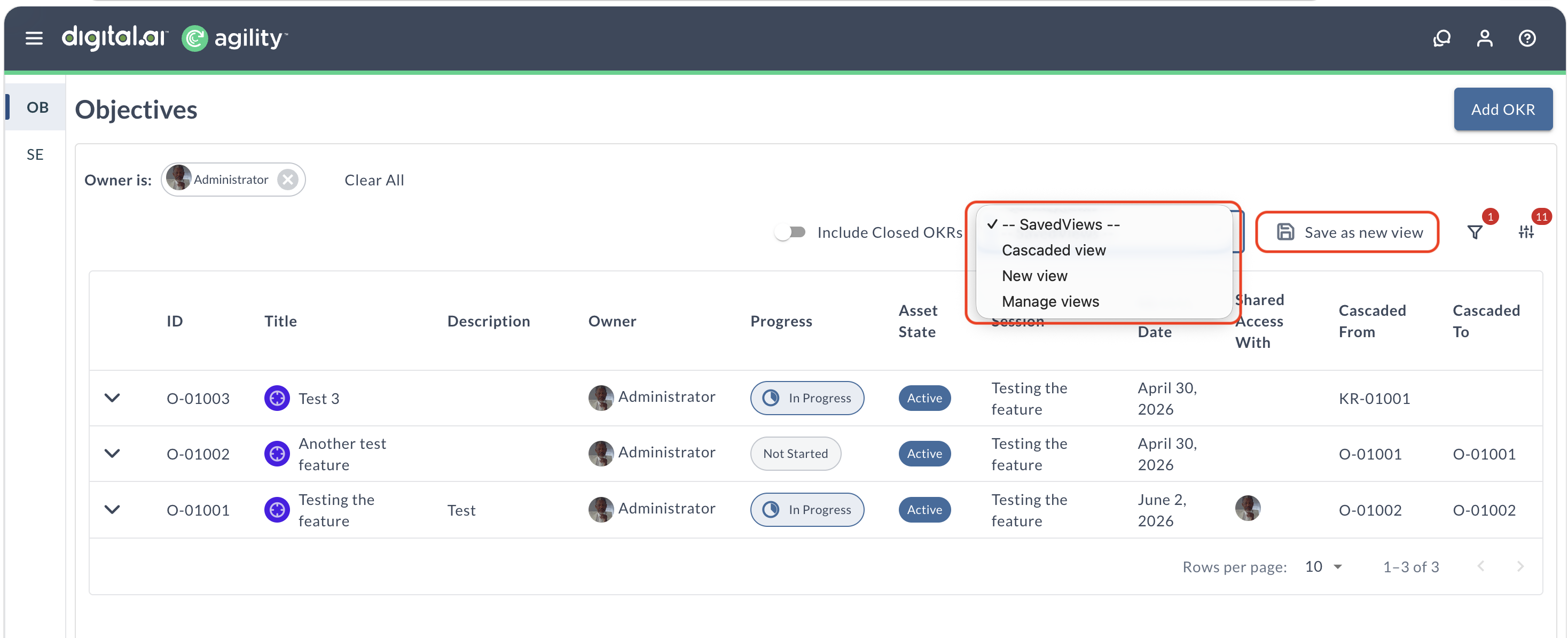This screenshot has height=638, width=1568.
Task: Click KR-01001 cascaded from cell
Action: pyautogui.click(x=1374, y=398)
